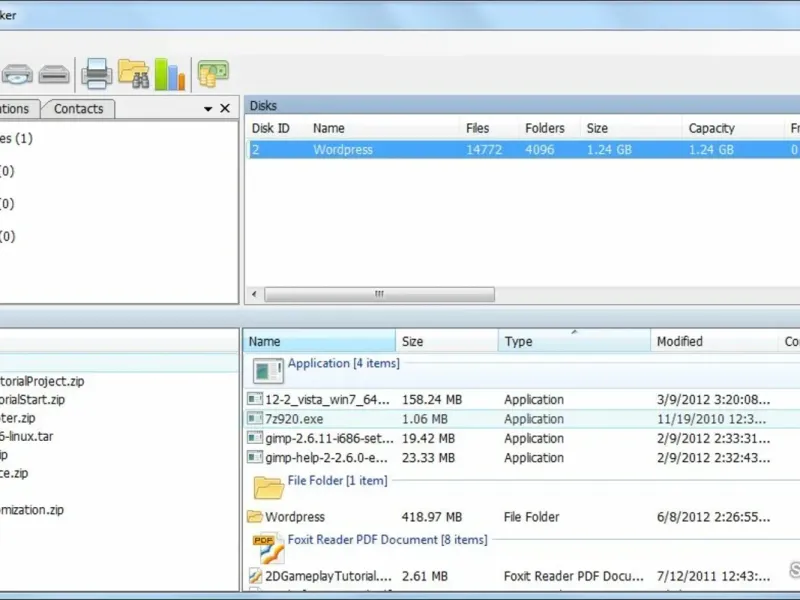Click the 7z920.exe application icon

point(255,418)
